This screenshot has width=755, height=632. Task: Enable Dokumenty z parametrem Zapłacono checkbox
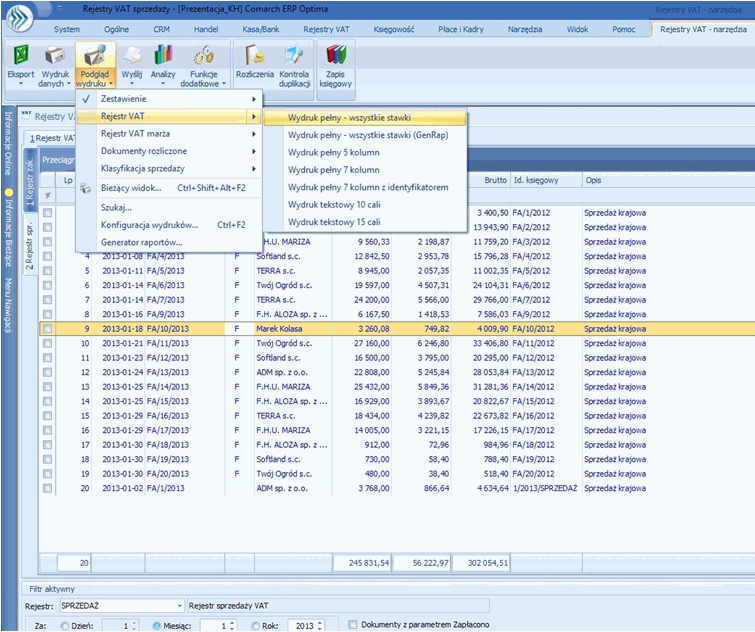(x=352, y=624)
